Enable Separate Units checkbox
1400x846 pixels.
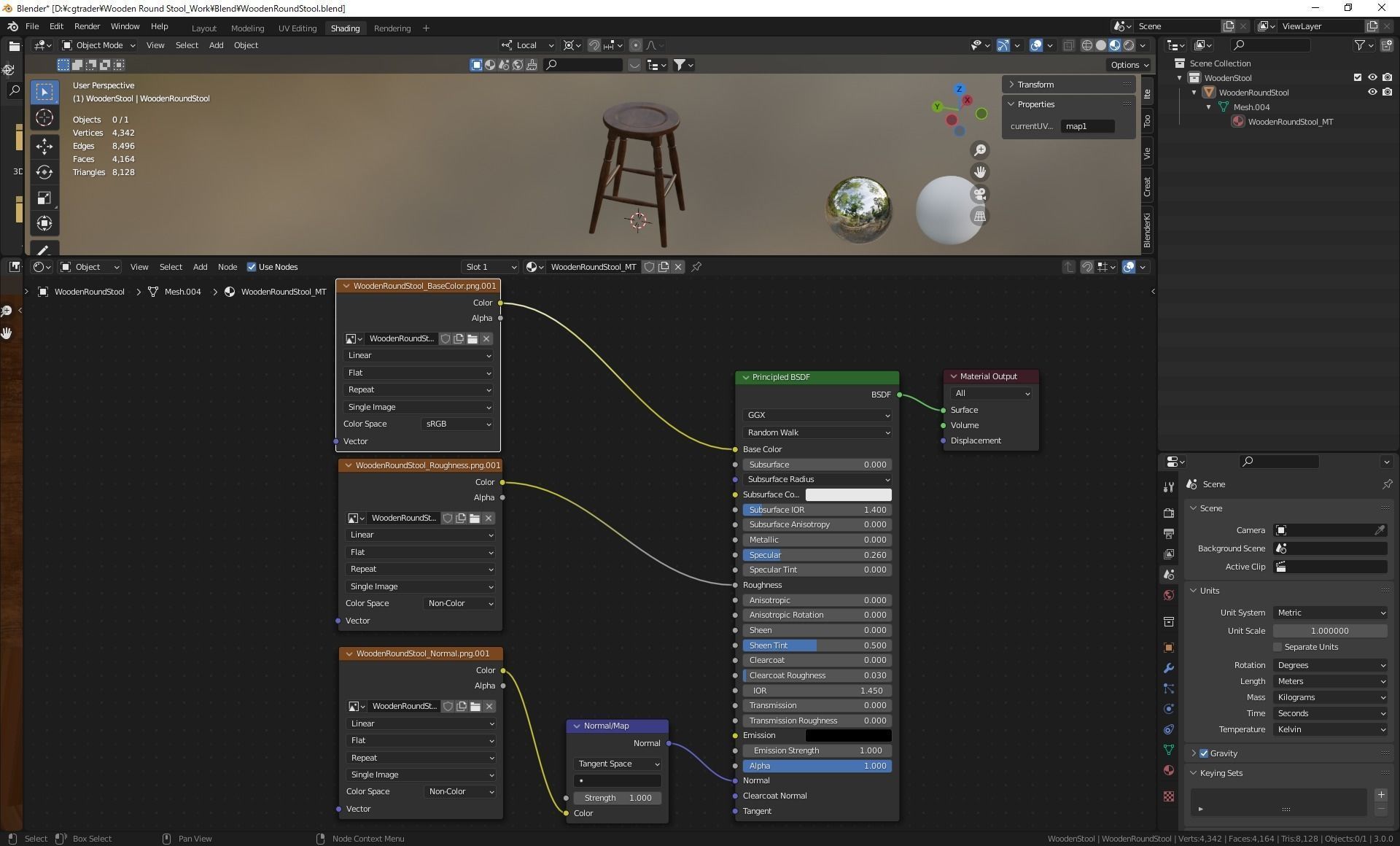click(1277, 647)
